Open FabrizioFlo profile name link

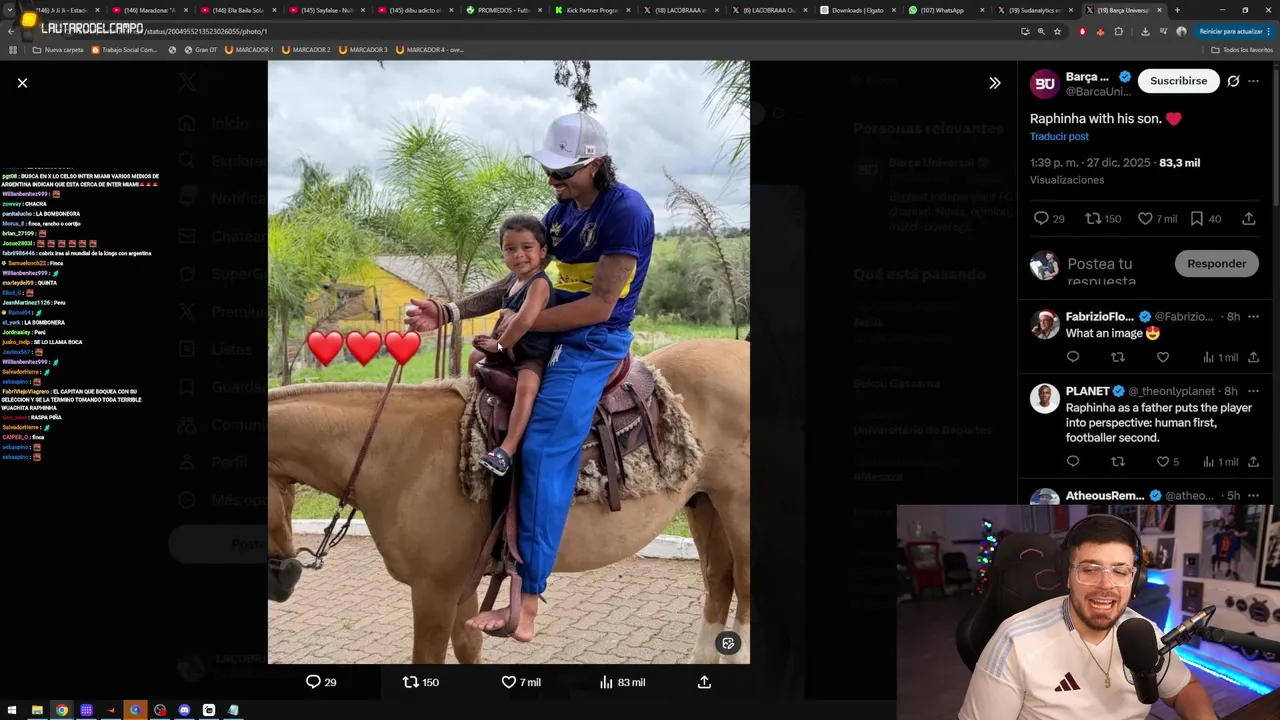tap(1099, 317)
